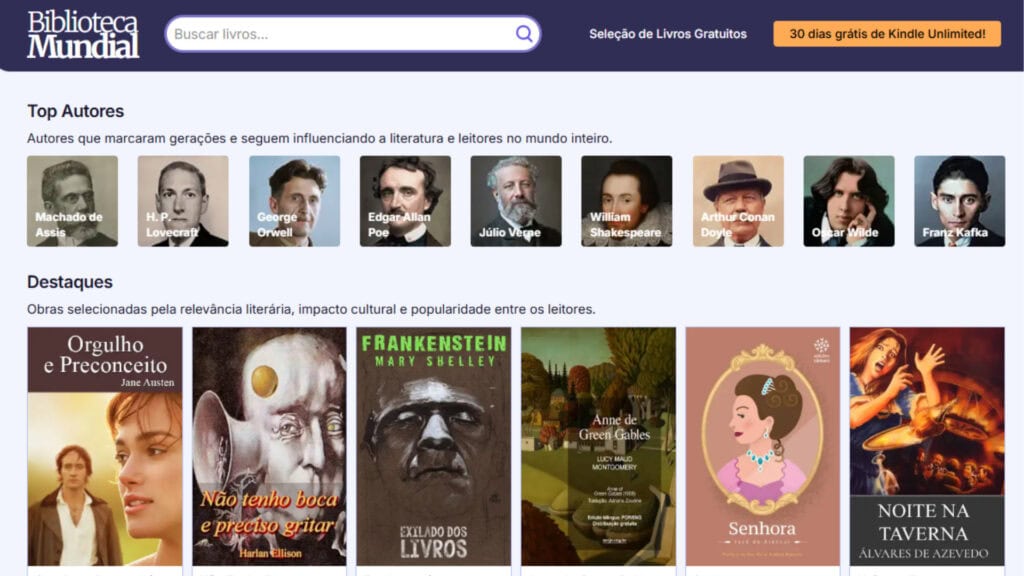Click the 'Obras selecionadas pela relevância literária' text
This screenshot has width=1024, height=576.
click(x=311, y=310)
